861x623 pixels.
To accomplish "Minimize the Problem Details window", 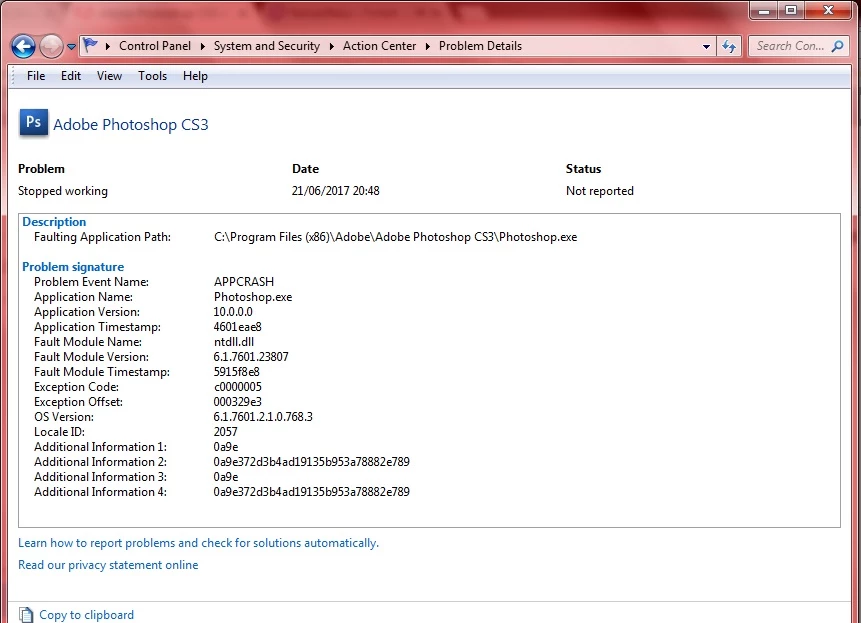I will pos(763,10).
